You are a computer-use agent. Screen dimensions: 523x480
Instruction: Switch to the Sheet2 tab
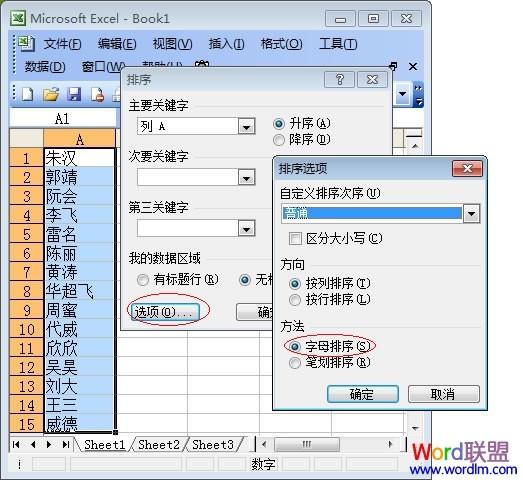coord(159,445)
